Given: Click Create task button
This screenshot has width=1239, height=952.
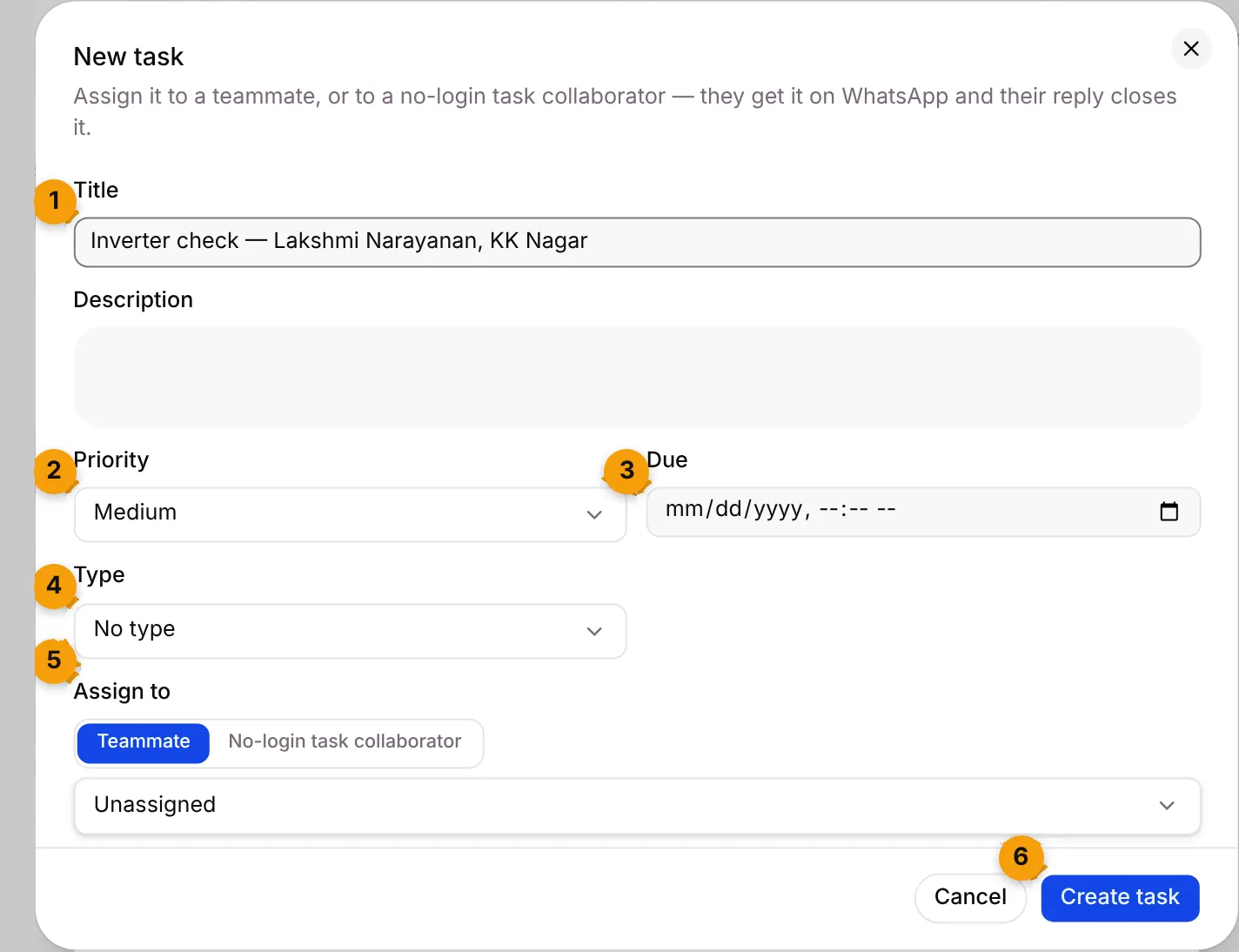Looking at the screenshot, I should click(x=1120, y=897).
